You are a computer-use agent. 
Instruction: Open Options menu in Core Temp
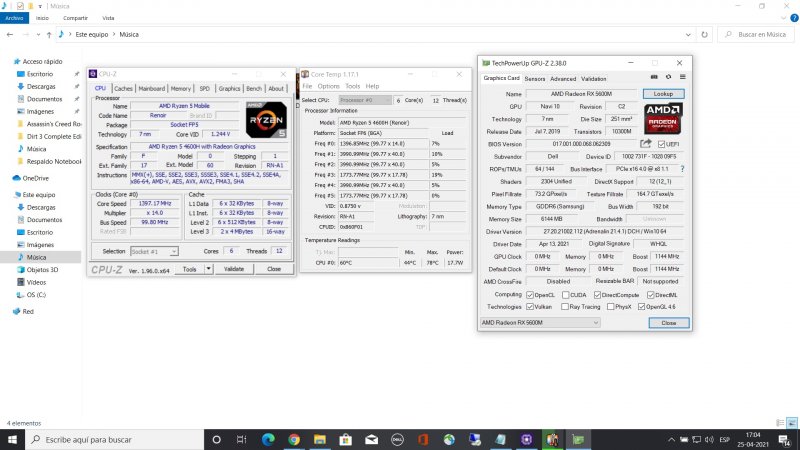[x=328, y=86]
